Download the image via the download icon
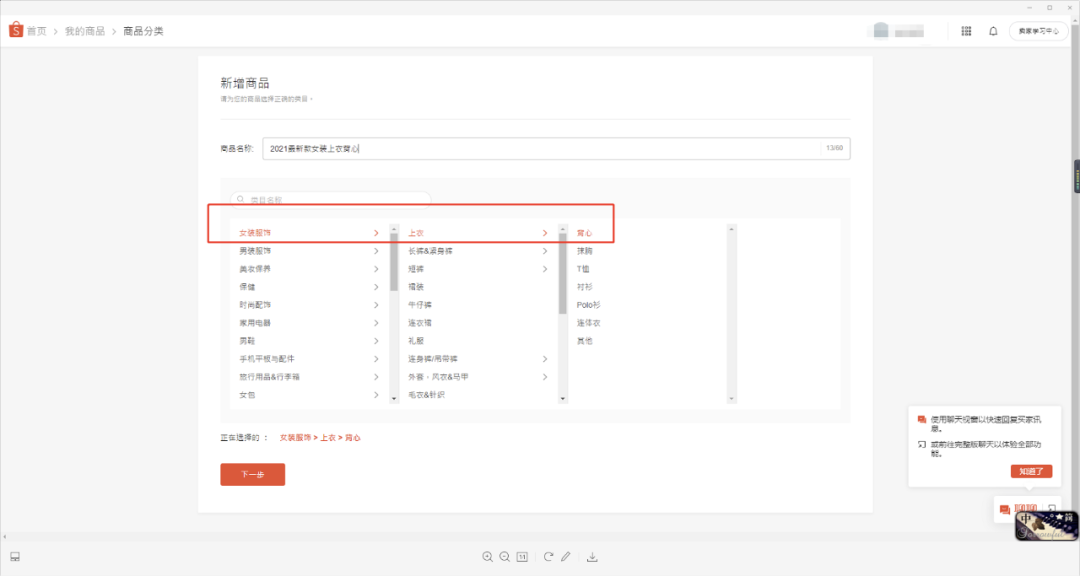The width and height of the screenshot is (1080, 576). tap(592, 557)
